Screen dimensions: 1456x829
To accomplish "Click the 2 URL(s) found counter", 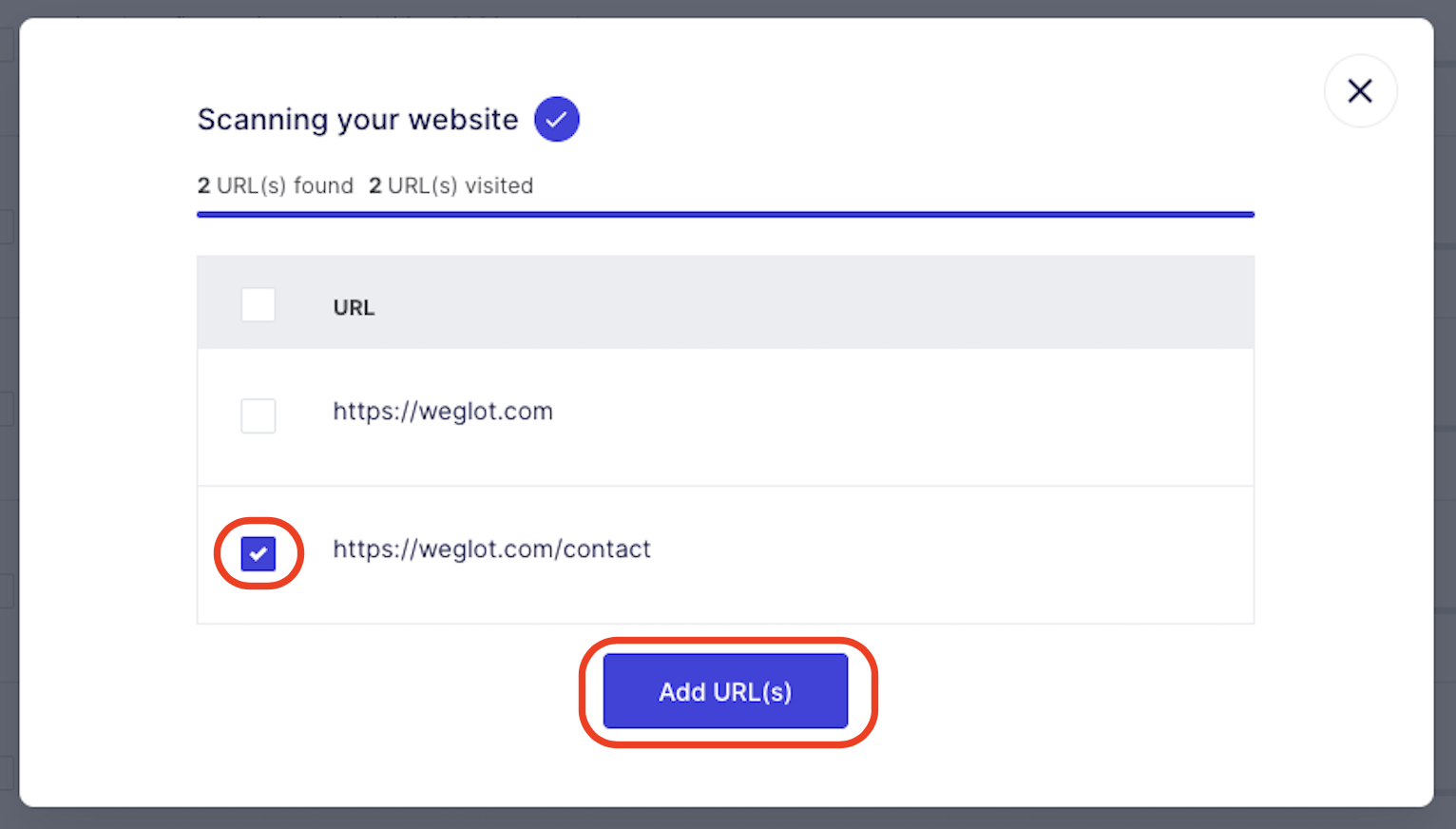I will (x=275, y=185).
